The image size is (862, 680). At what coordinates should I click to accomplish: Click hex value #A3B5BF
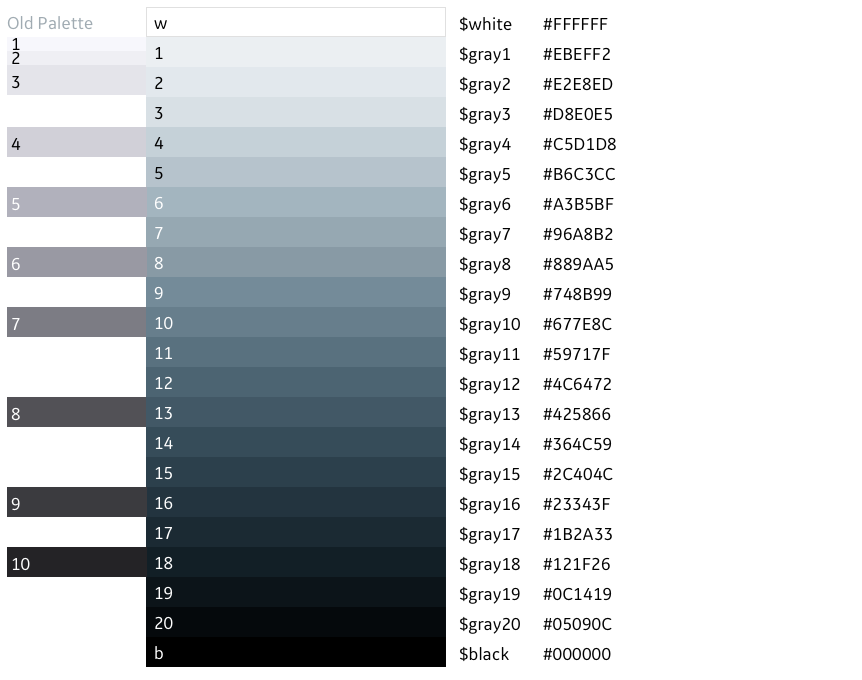click(578, 204)
